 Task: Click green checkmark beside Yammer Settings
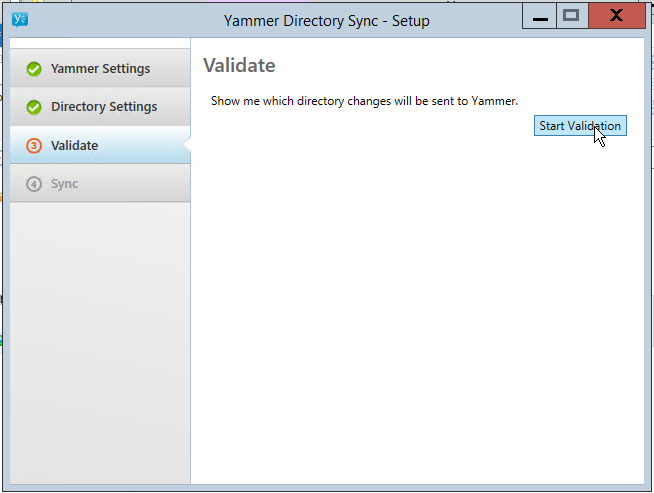tap(34, 69)
